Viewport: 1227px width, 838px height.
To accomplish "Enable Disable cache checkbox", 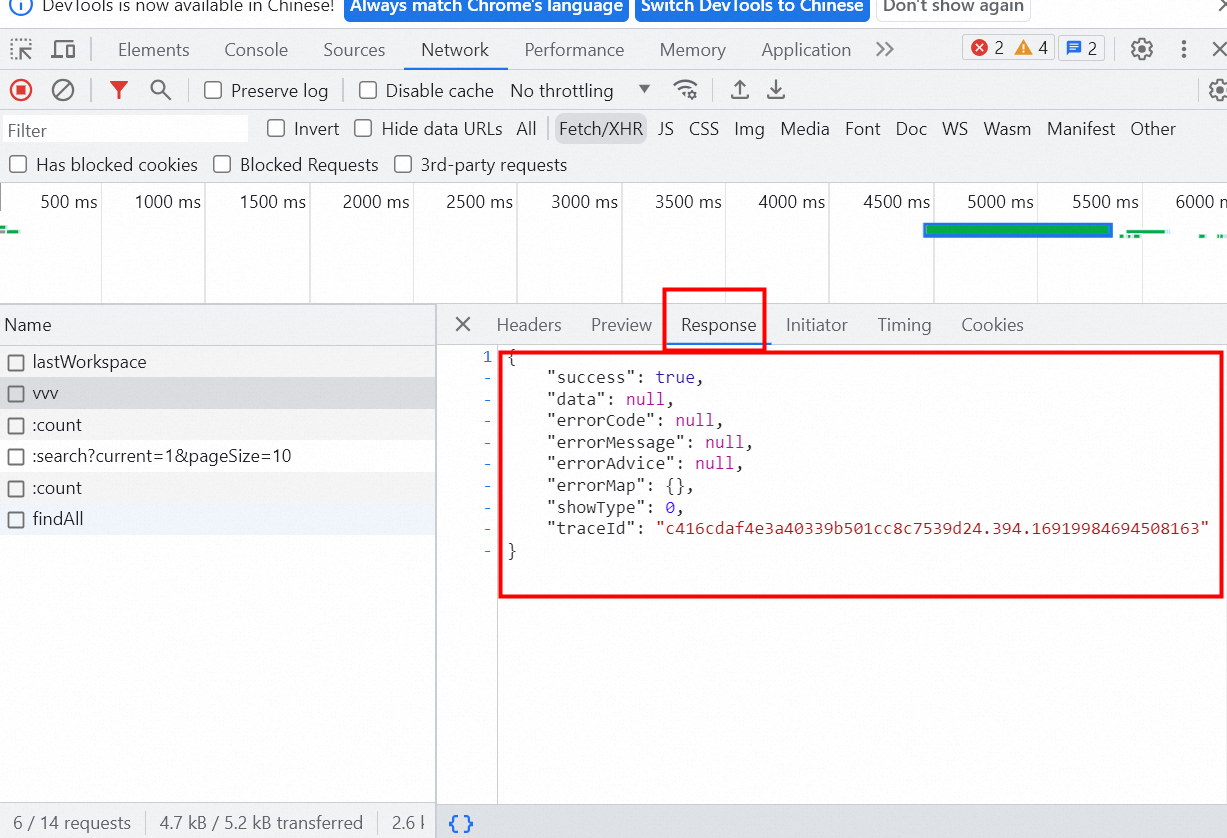I will coord(368,91).
